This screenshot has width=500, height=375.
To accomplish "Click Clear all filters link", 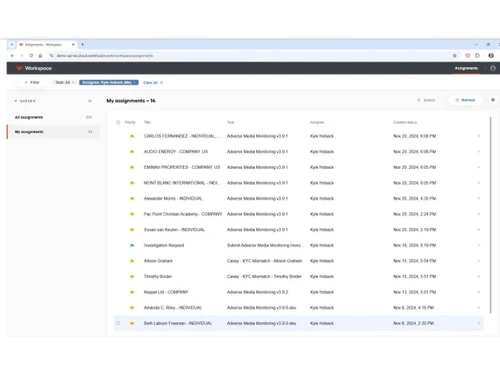I will [x=153, y=82].
